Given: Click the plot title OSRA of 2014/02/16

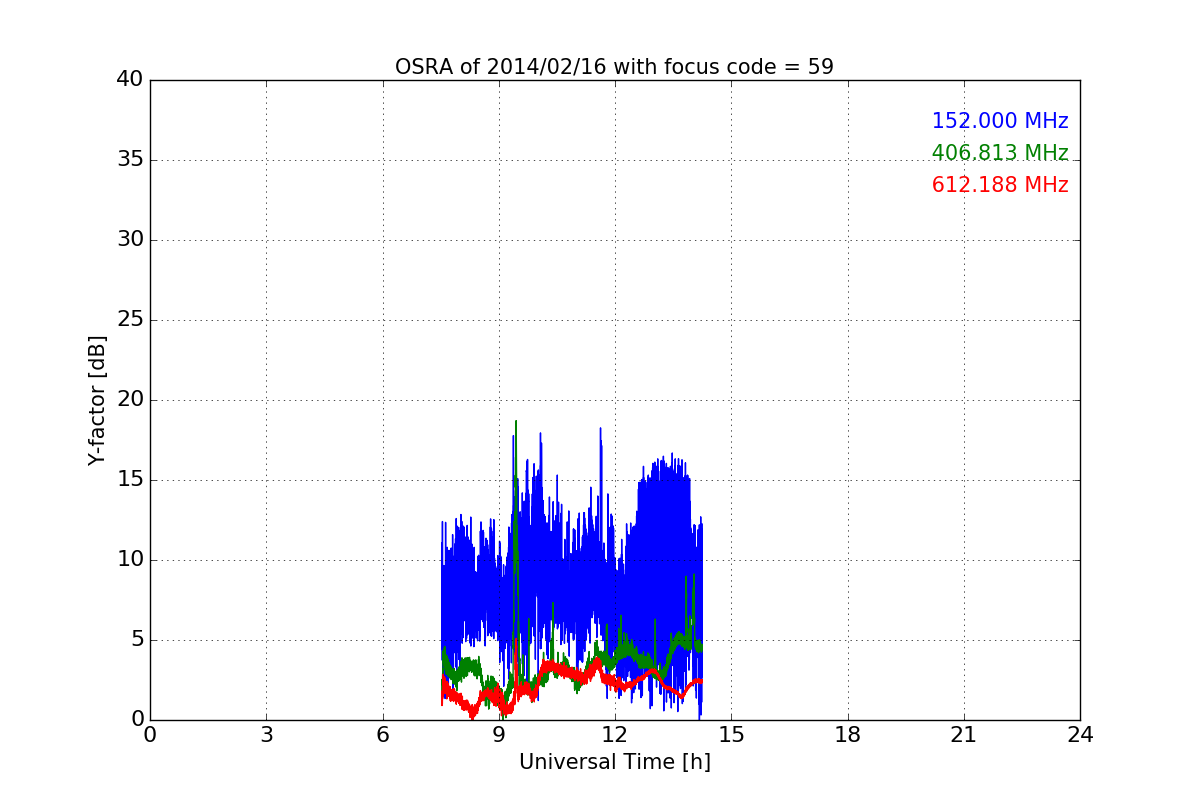Looking at the screenshot, I should pyautogui.click(x=614, y=67).
